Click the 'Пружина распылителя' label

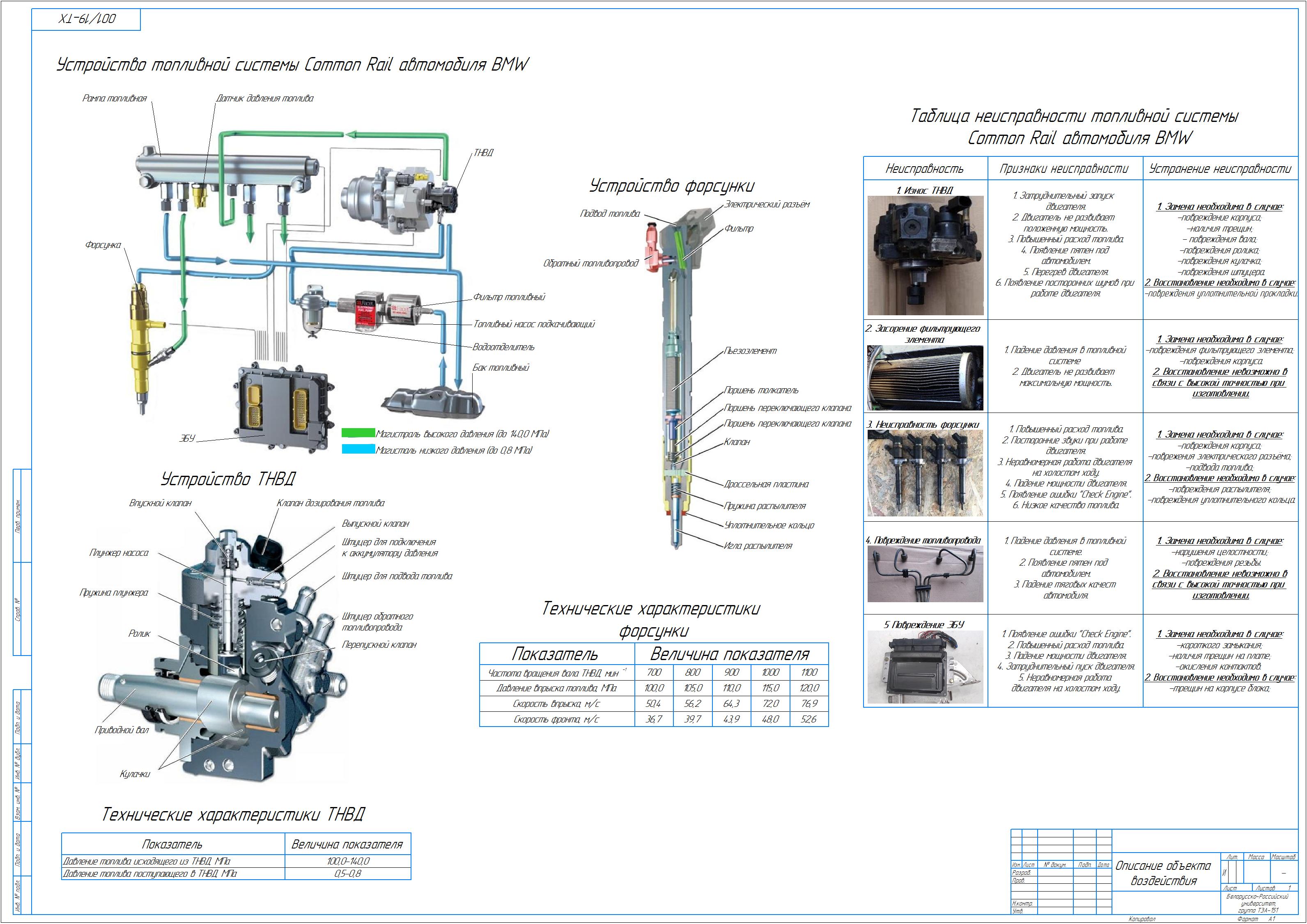click(x=765, y=506)
